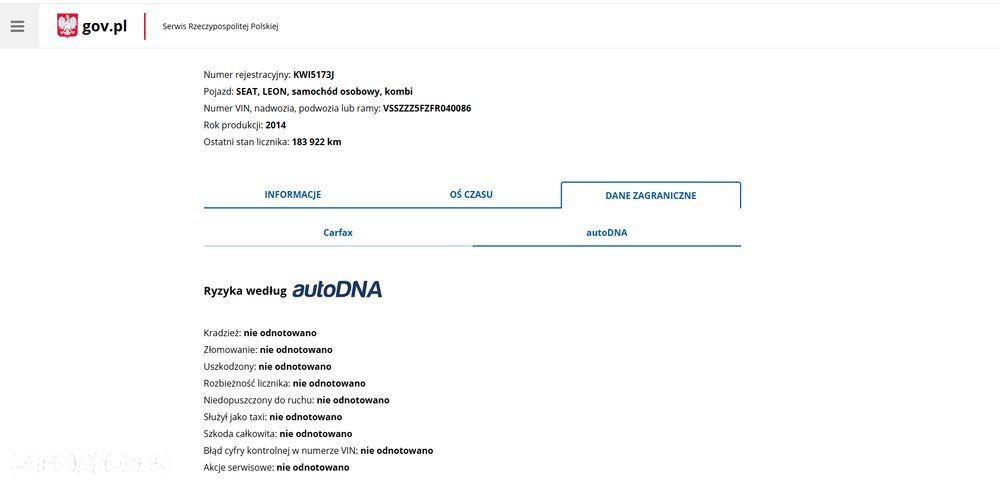Click the Serwis Rzeczypospolitej Polskiej label
Screen dimensions: 1000x483
pos(220,27)
